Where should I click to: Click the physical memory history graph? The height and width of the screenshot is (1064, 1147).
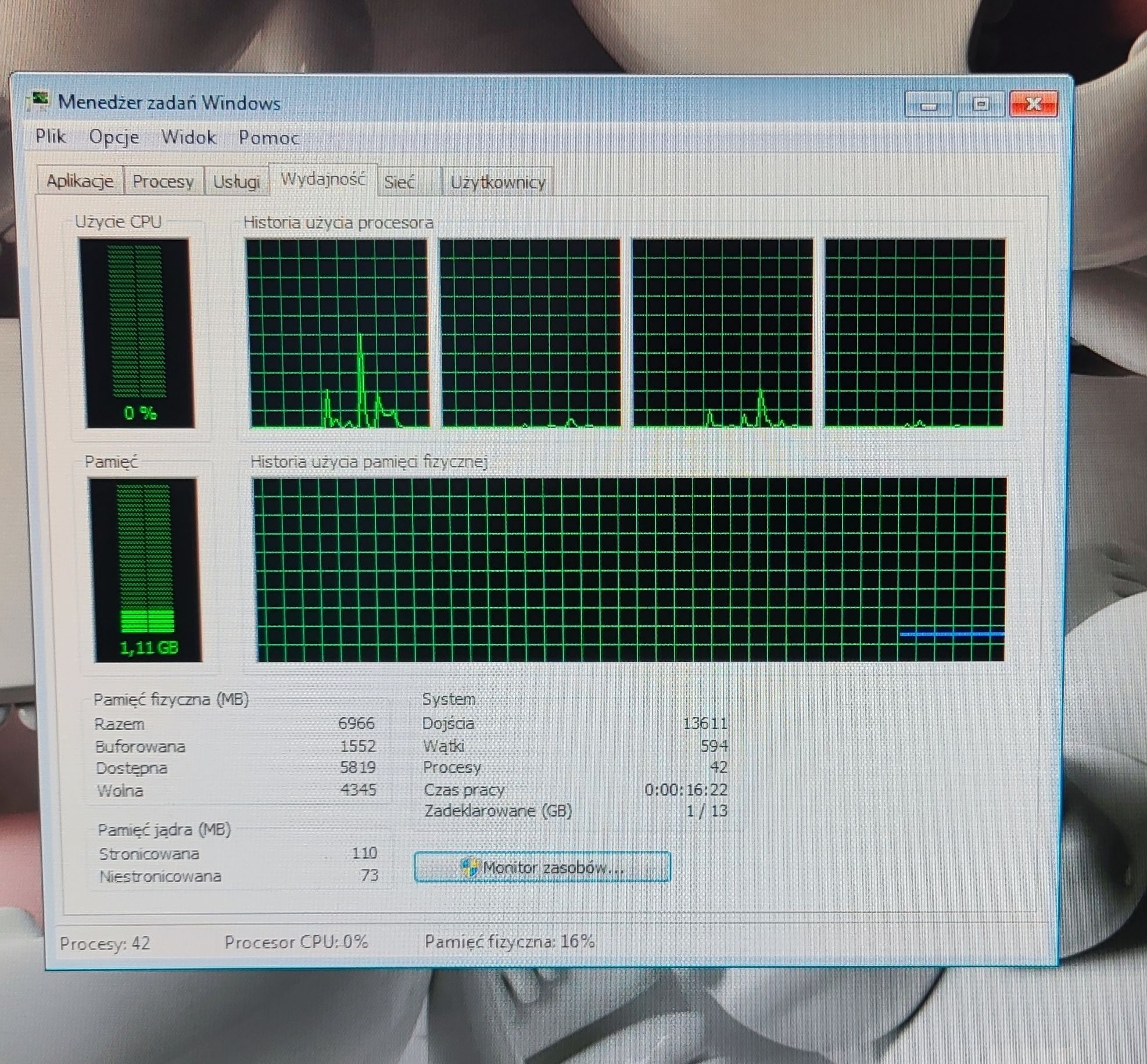coord(629,569)
